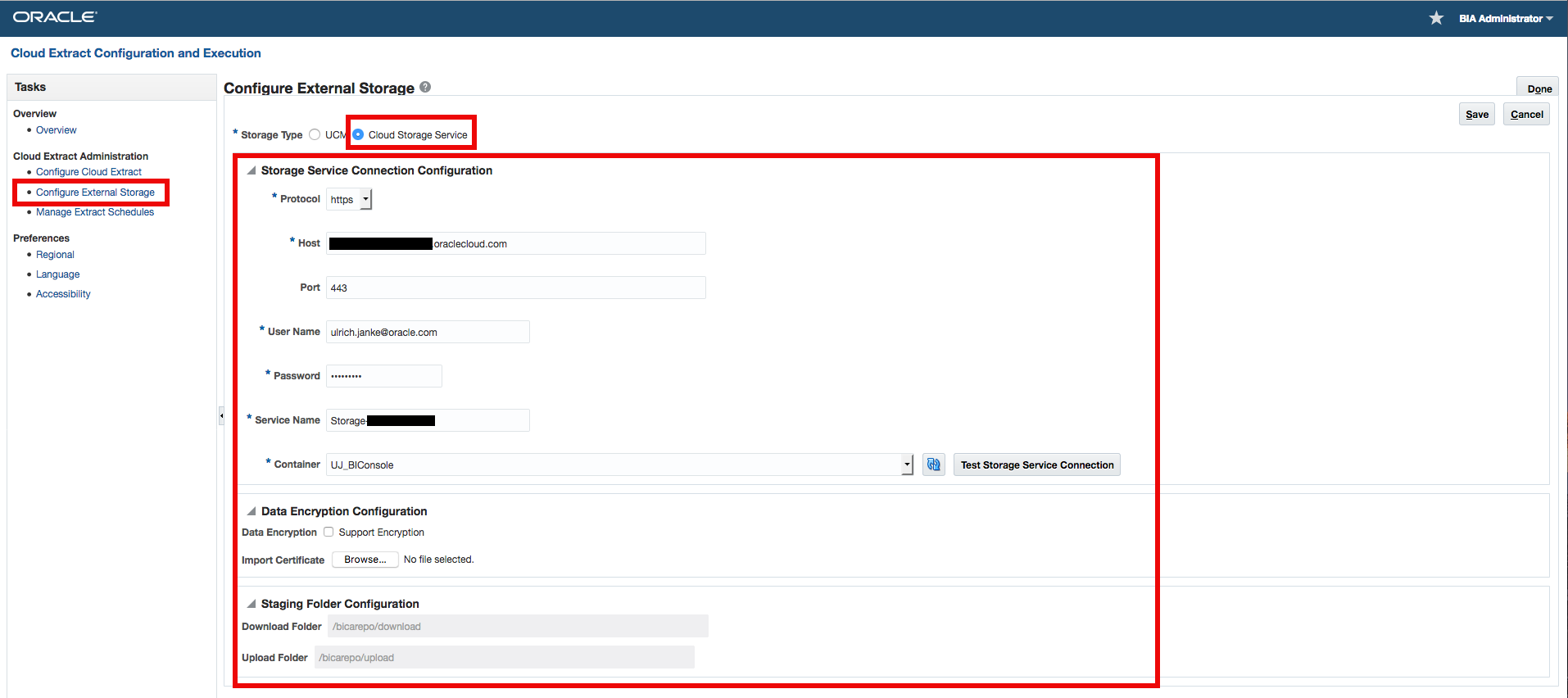Open Manage Extract Schedules
Viewport: 1568px width, 698px height.
(95, 212)
